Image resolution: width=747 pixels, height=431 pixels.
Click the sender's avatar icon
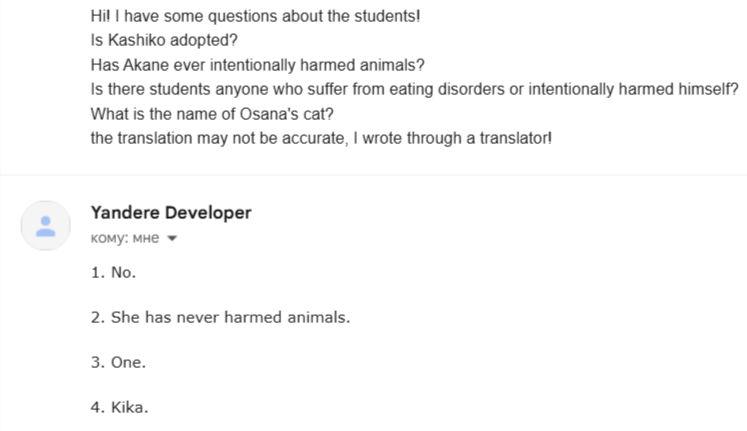[46, 226]
